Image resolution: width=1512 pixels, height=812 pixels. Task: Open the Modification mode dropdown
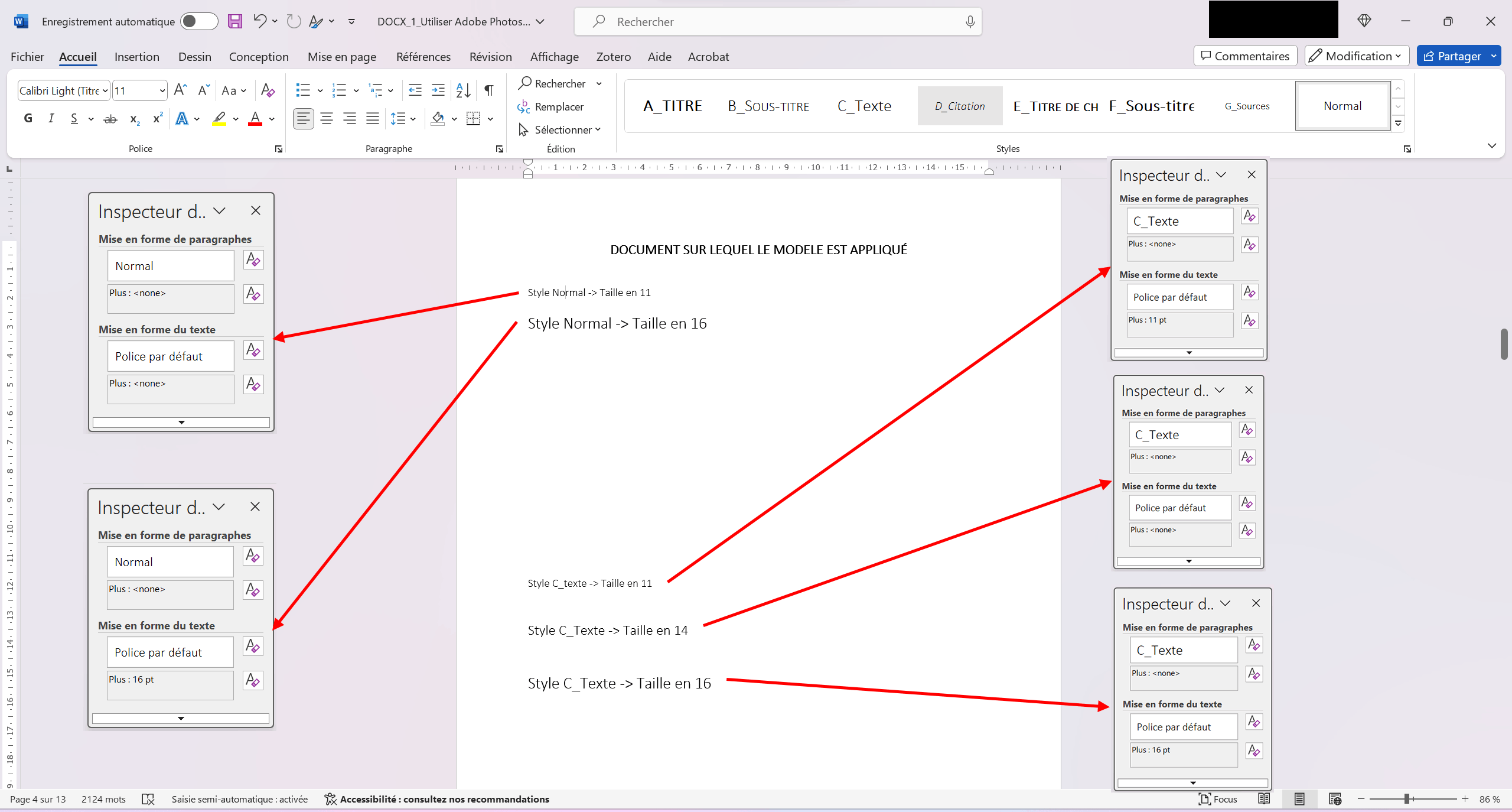click(x=1357, y=56)
